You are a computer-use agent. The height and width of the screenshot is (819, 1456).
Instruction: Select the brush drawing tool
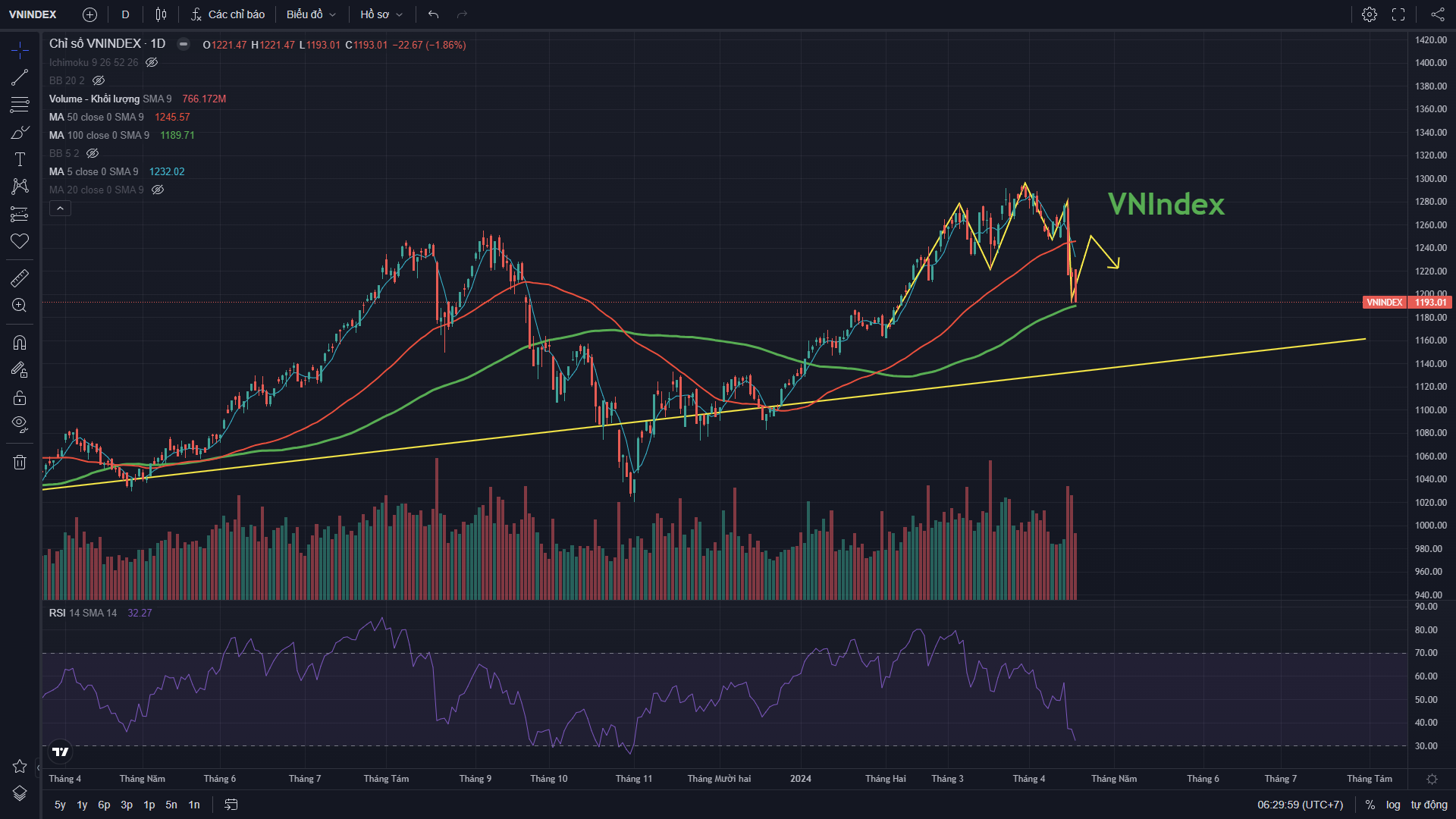coord(20,132)
